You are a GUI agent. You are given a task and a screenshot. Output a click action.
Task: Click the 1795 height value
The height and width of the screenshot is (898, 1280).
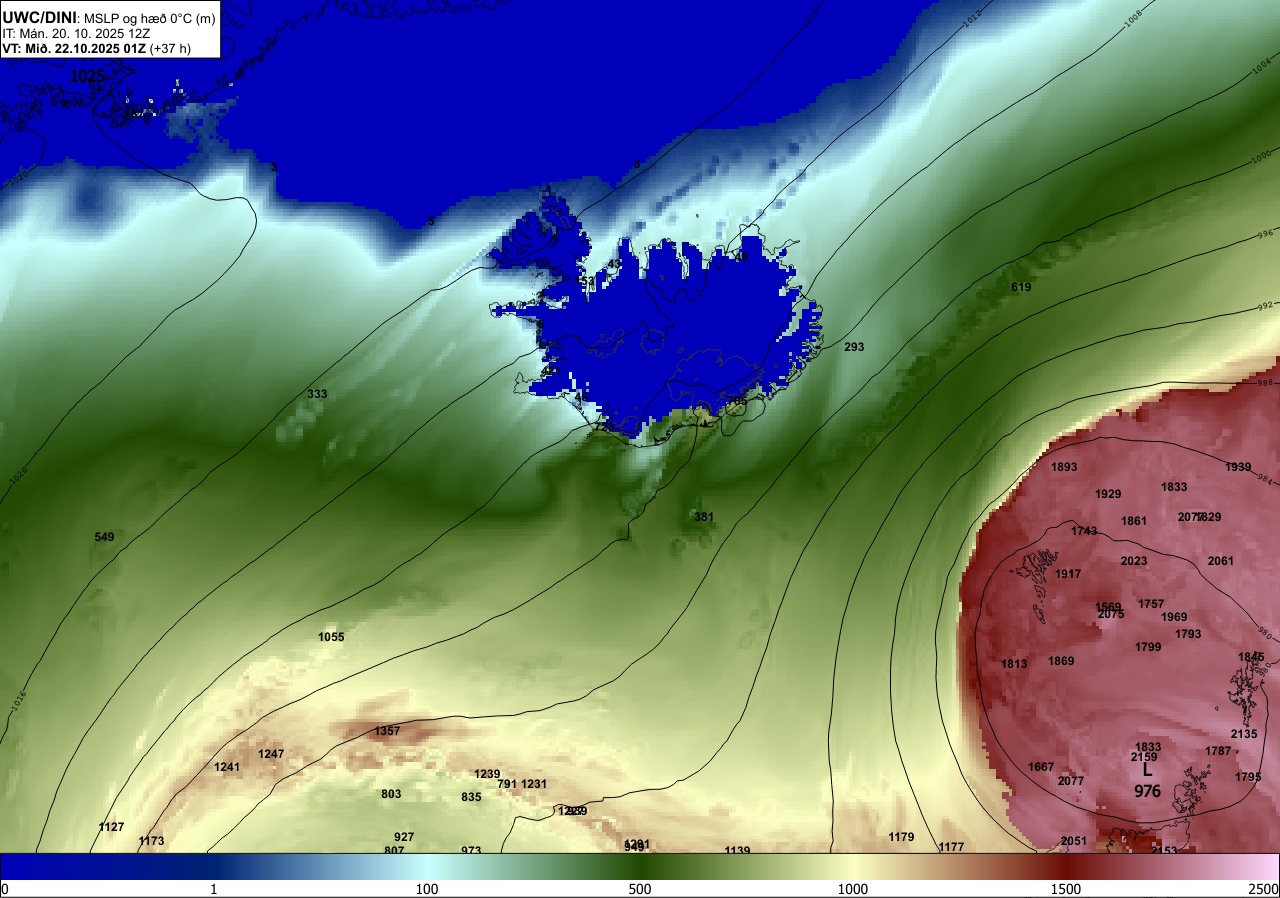(1248, 777)
